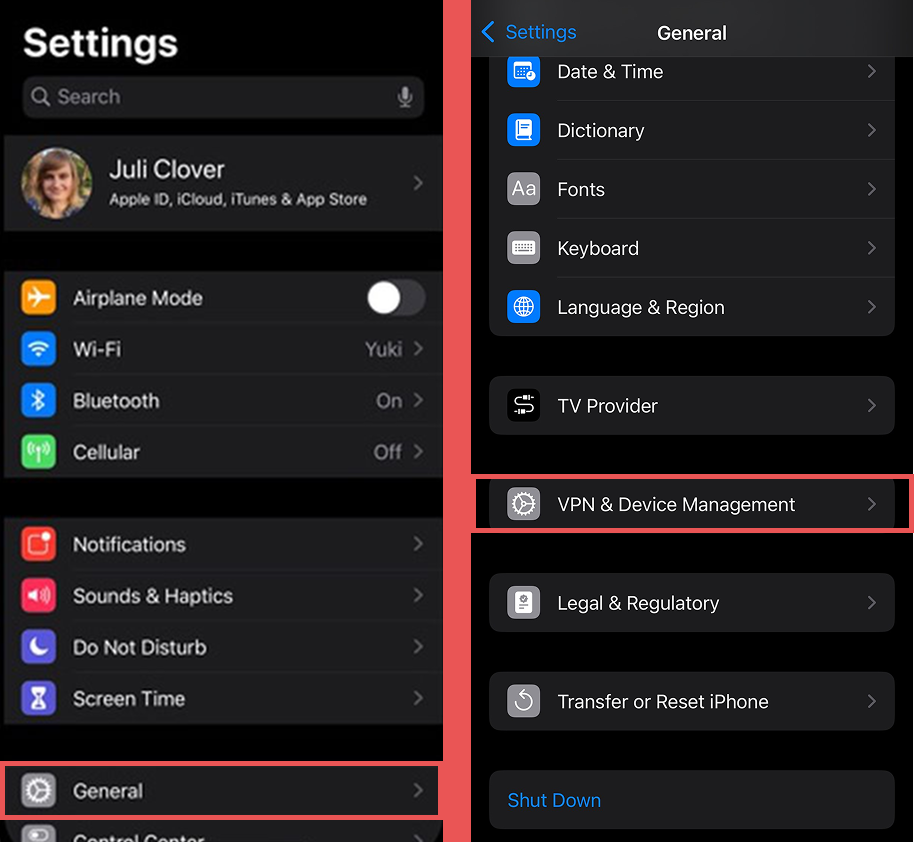Expand Wi-Fi settings via Yuki chevron

418,349
